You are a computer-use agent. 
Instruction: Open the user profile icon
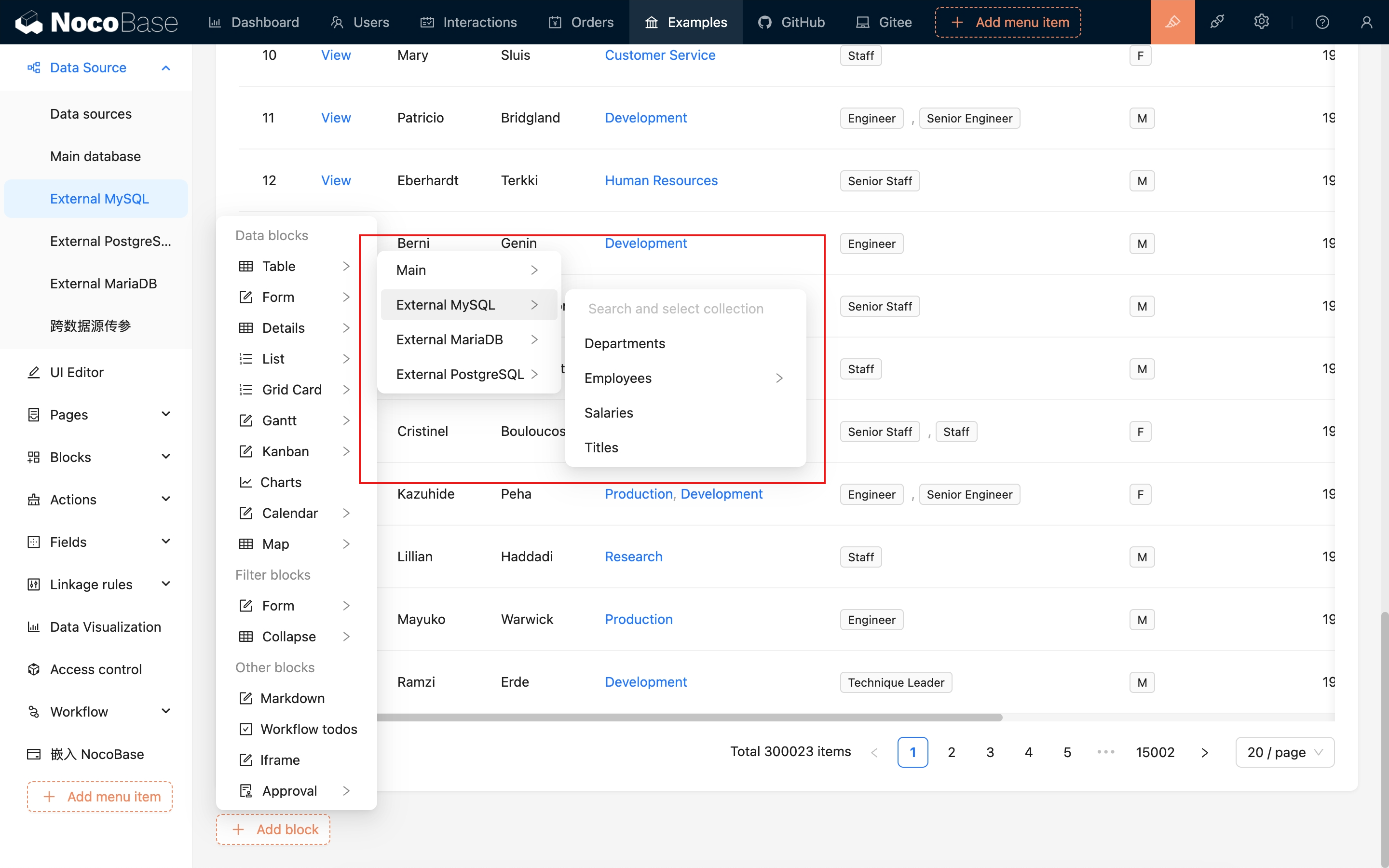pyautogui.click(x=1367, y=22)
